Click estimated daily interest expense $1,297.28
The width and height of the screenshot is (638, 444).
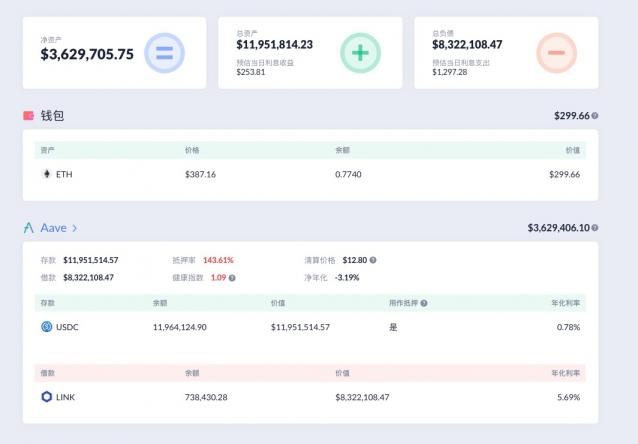(450, 72)
